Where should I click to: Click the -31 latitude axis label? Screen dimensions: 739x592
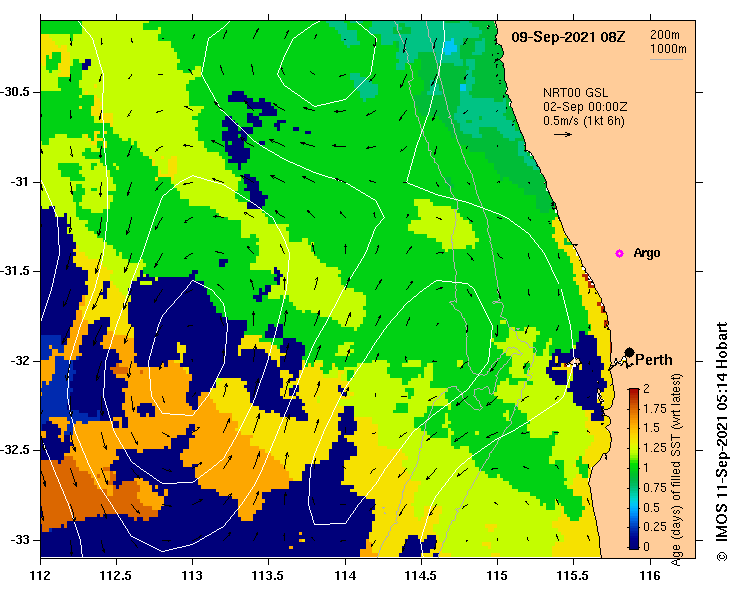20,182
